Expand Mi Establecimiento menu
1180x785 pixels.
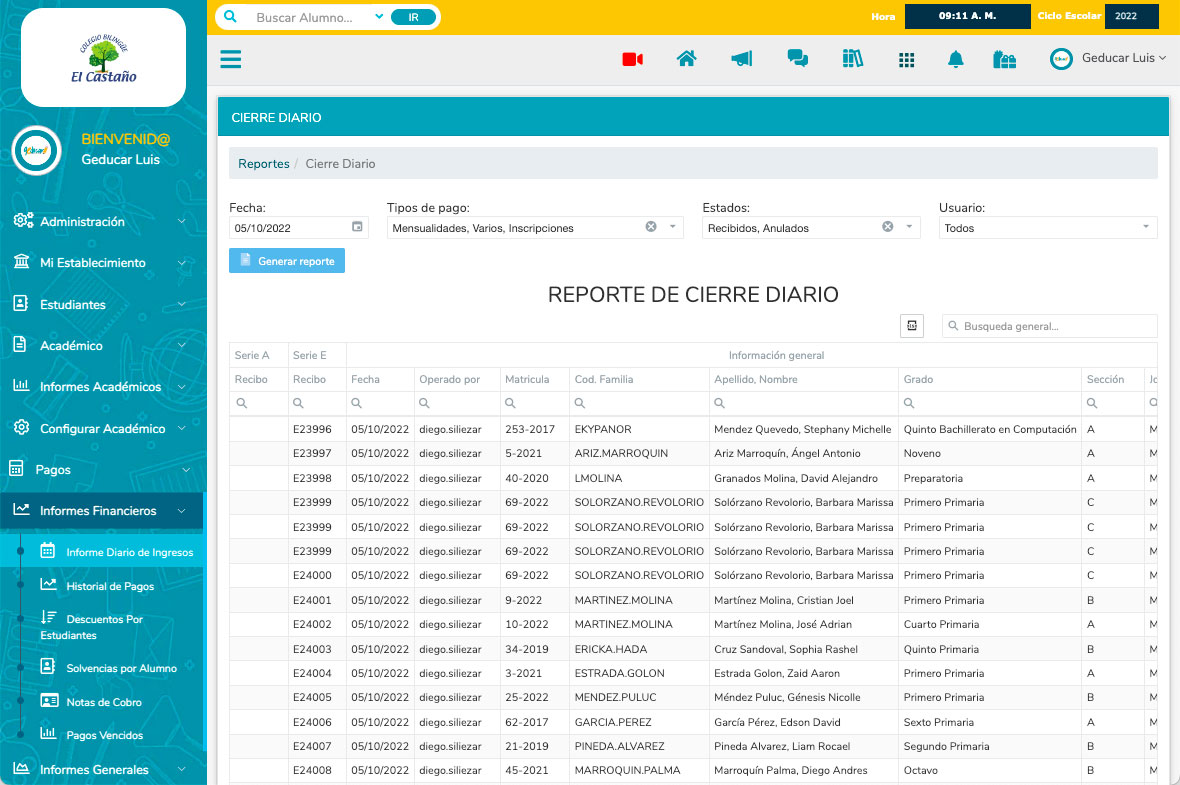point(101,263)
